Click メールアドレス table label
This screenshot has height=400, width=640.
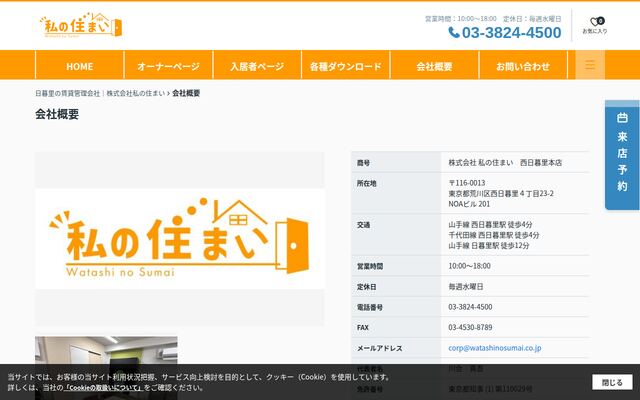pyautogui.click(x=380, y=348)
